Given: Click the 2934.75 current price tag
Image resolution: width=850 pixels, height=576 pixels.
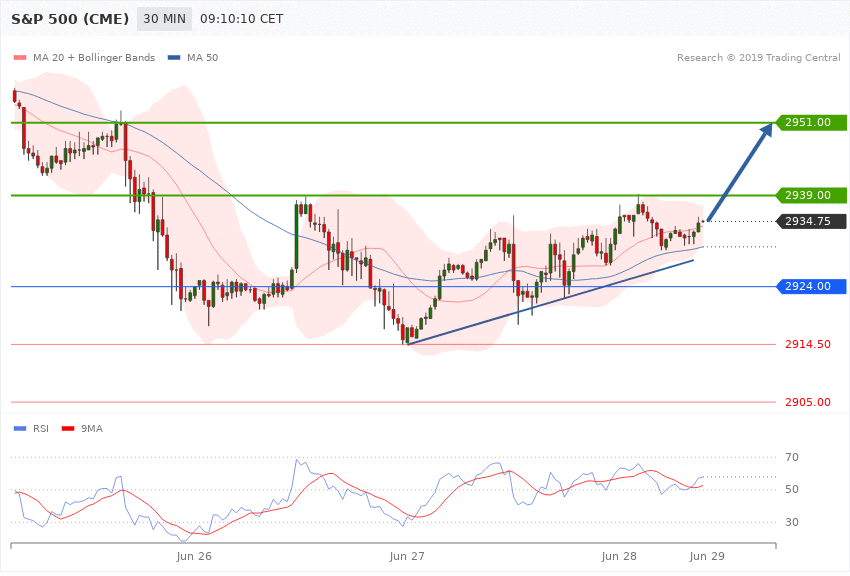Looking at the screenshot, I should pos(812,221).
